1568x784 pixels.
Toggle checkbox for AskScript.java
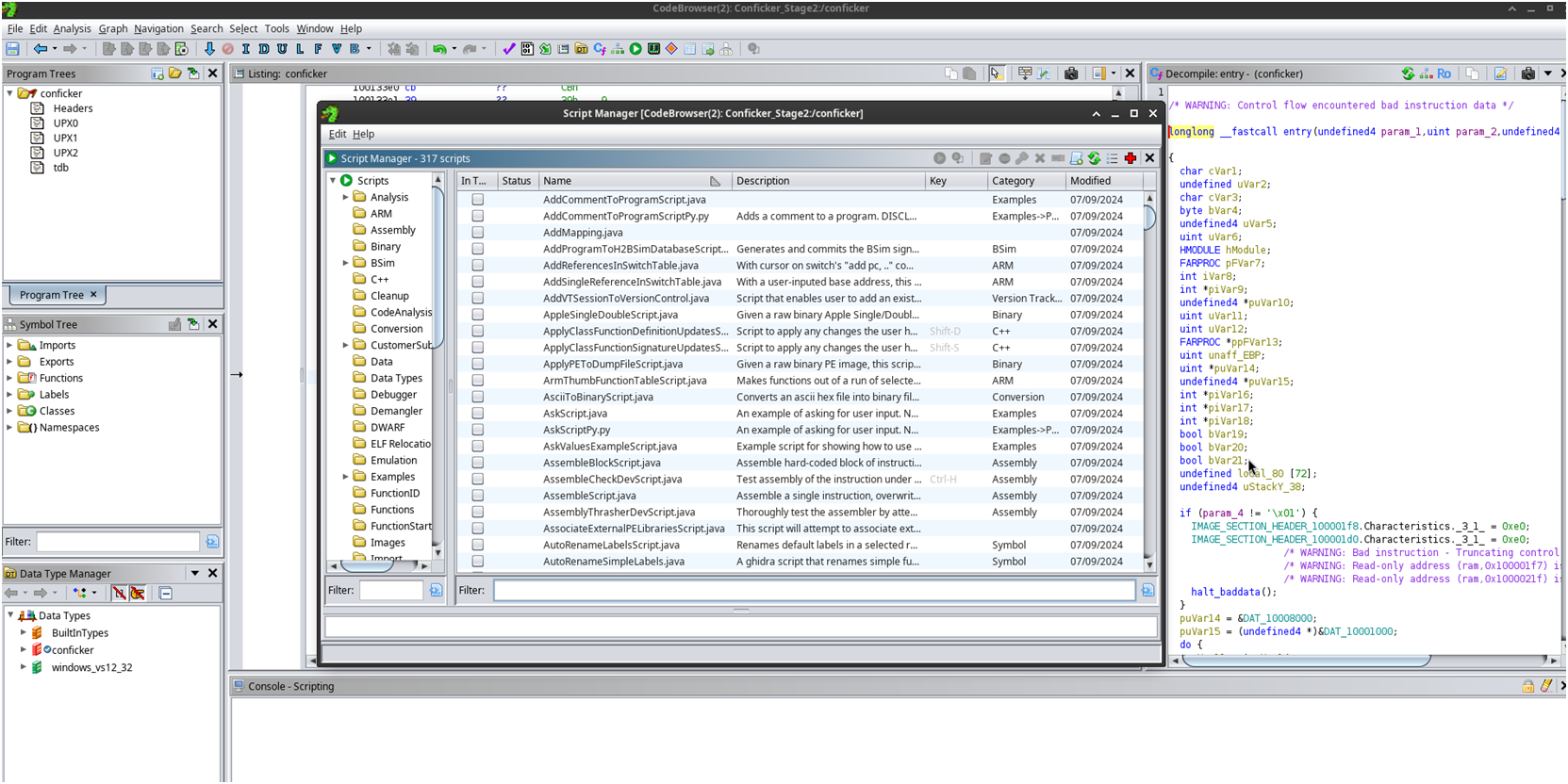[x=478, y=414]
